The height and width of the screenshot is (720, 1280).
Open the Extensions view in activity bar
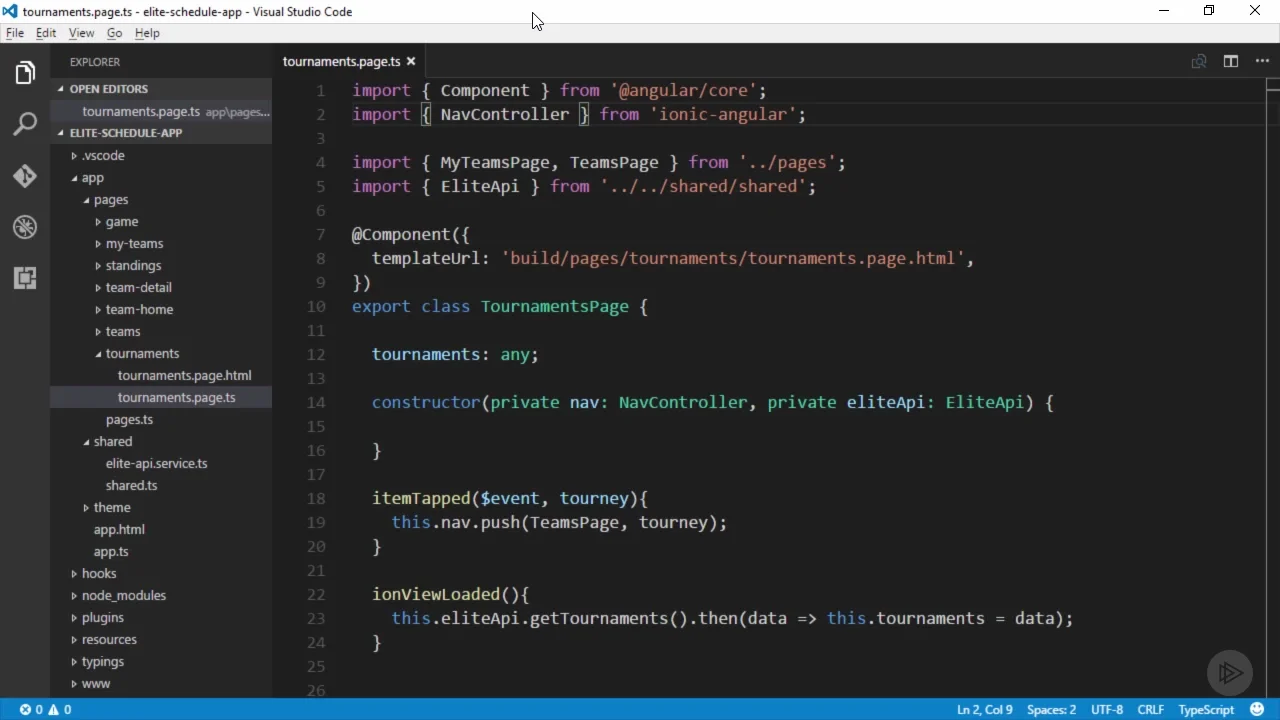[25, 278]
